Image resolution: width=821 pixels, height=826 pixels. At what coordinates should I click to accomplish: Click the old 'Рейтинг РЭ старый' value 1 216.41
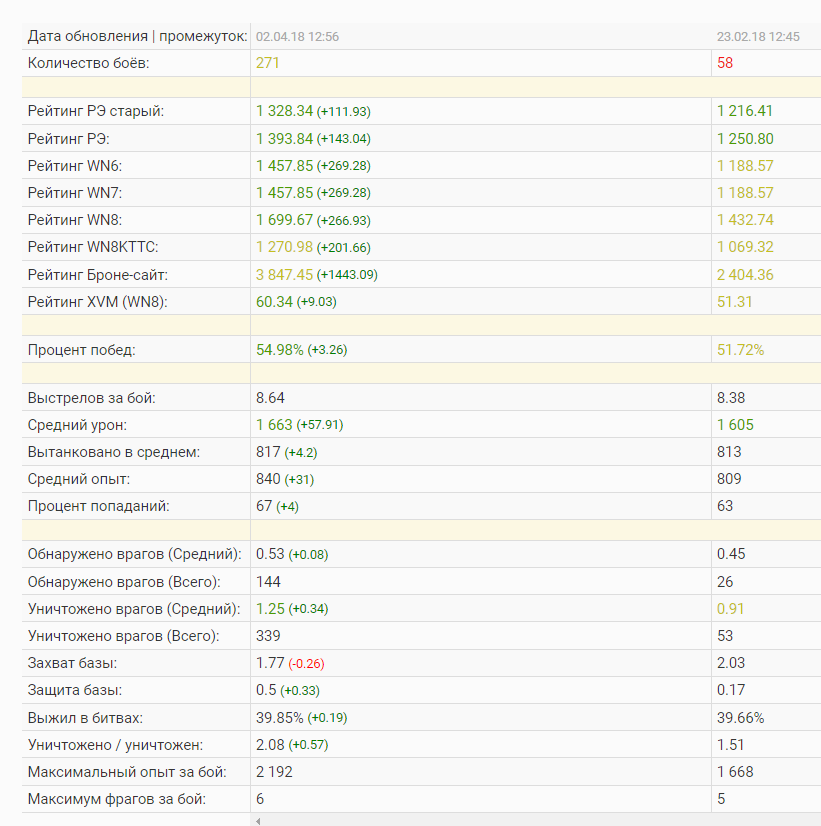click(x=745, y=111)
